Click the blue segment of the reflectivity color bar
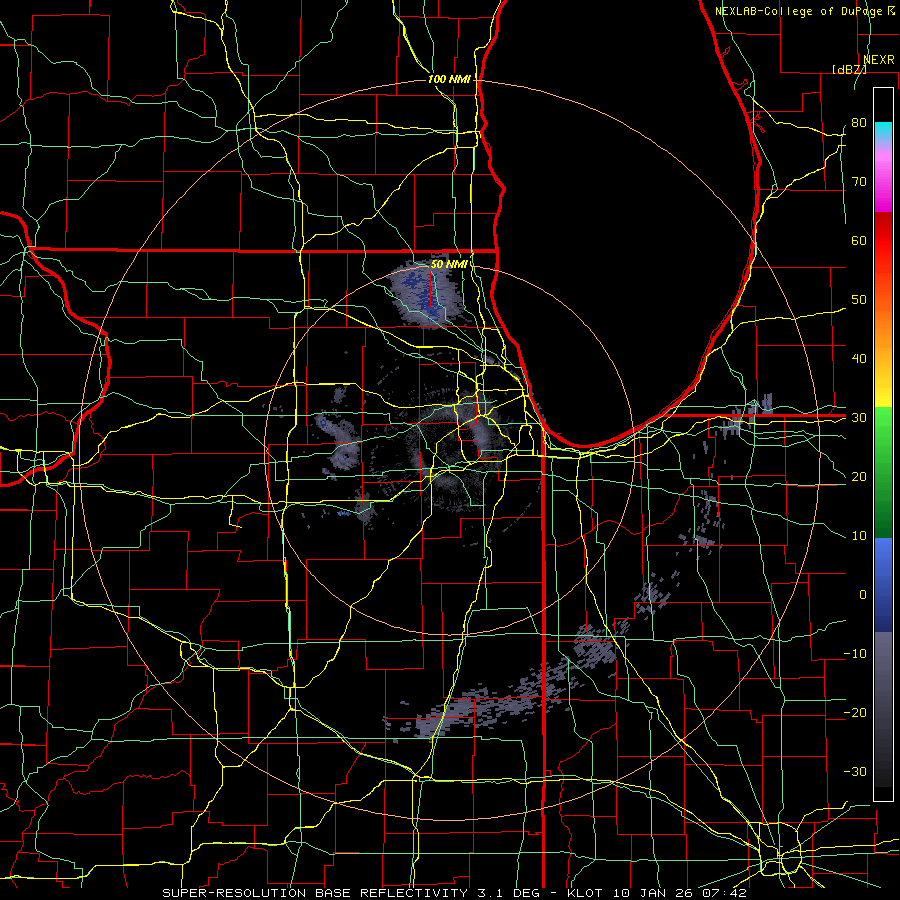The image size is (900, 900). pyautogui.click(x=883, y=584)
